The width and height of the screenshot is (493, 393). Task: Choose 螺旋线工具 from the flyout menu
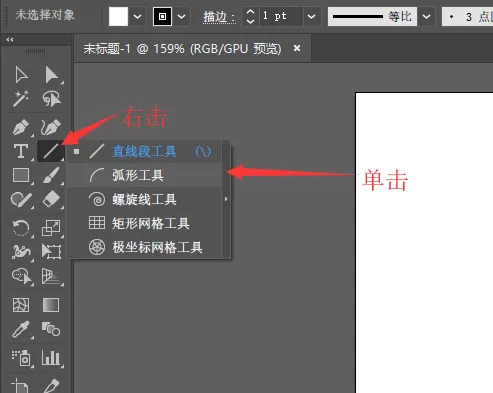pos(144,200)
